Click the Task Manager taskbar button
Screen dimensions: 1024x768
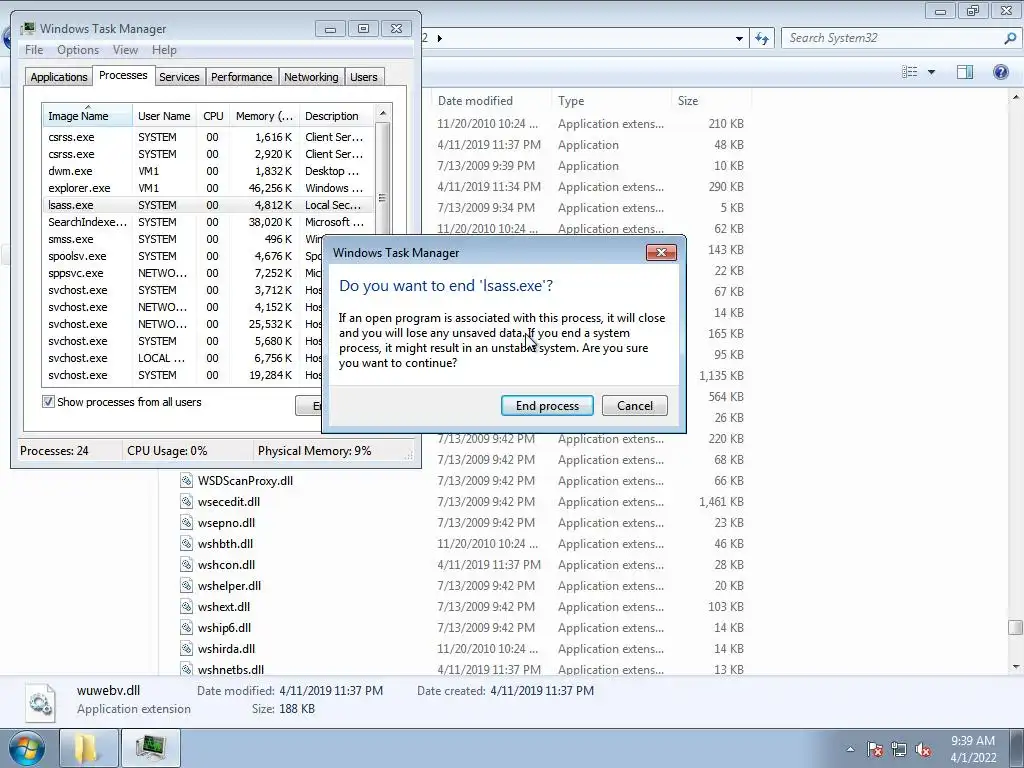pos(151,748)
